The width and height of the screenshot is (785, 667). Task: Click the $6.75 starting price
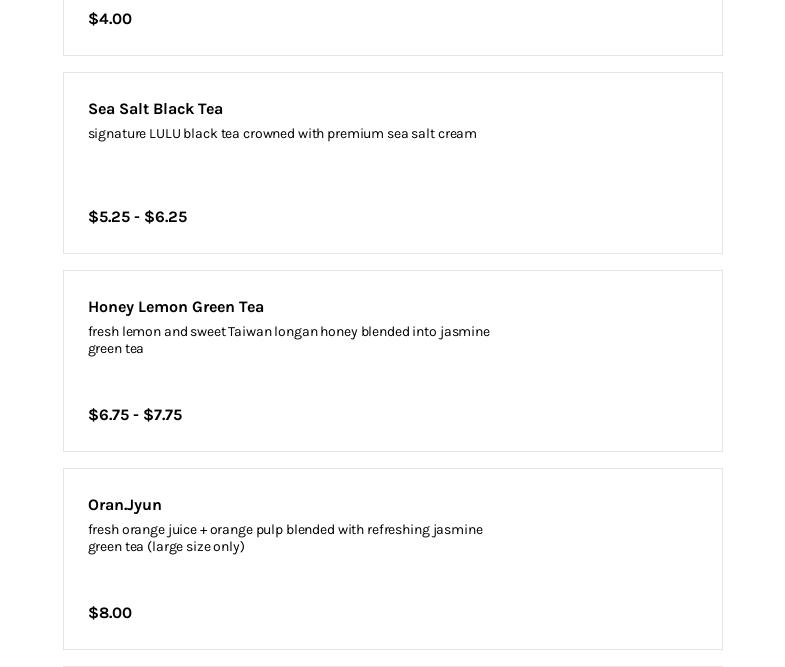point(109,415)
